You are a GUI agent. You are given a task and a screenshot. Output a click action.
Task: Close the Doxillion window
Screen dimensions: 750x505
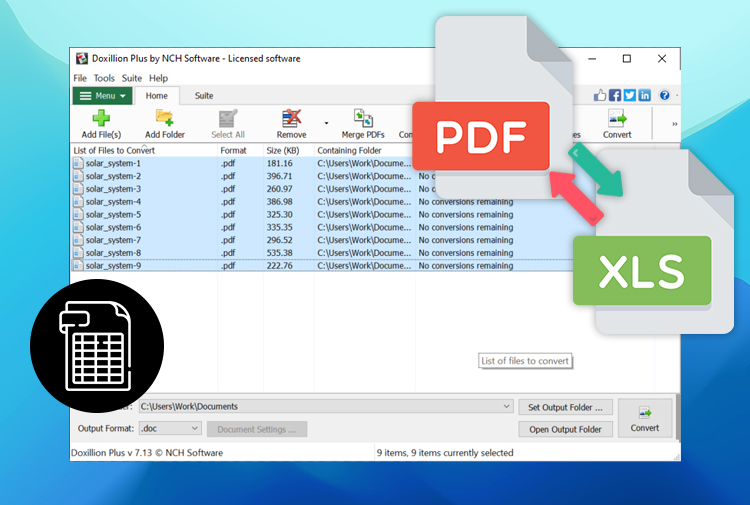[662, 59]
